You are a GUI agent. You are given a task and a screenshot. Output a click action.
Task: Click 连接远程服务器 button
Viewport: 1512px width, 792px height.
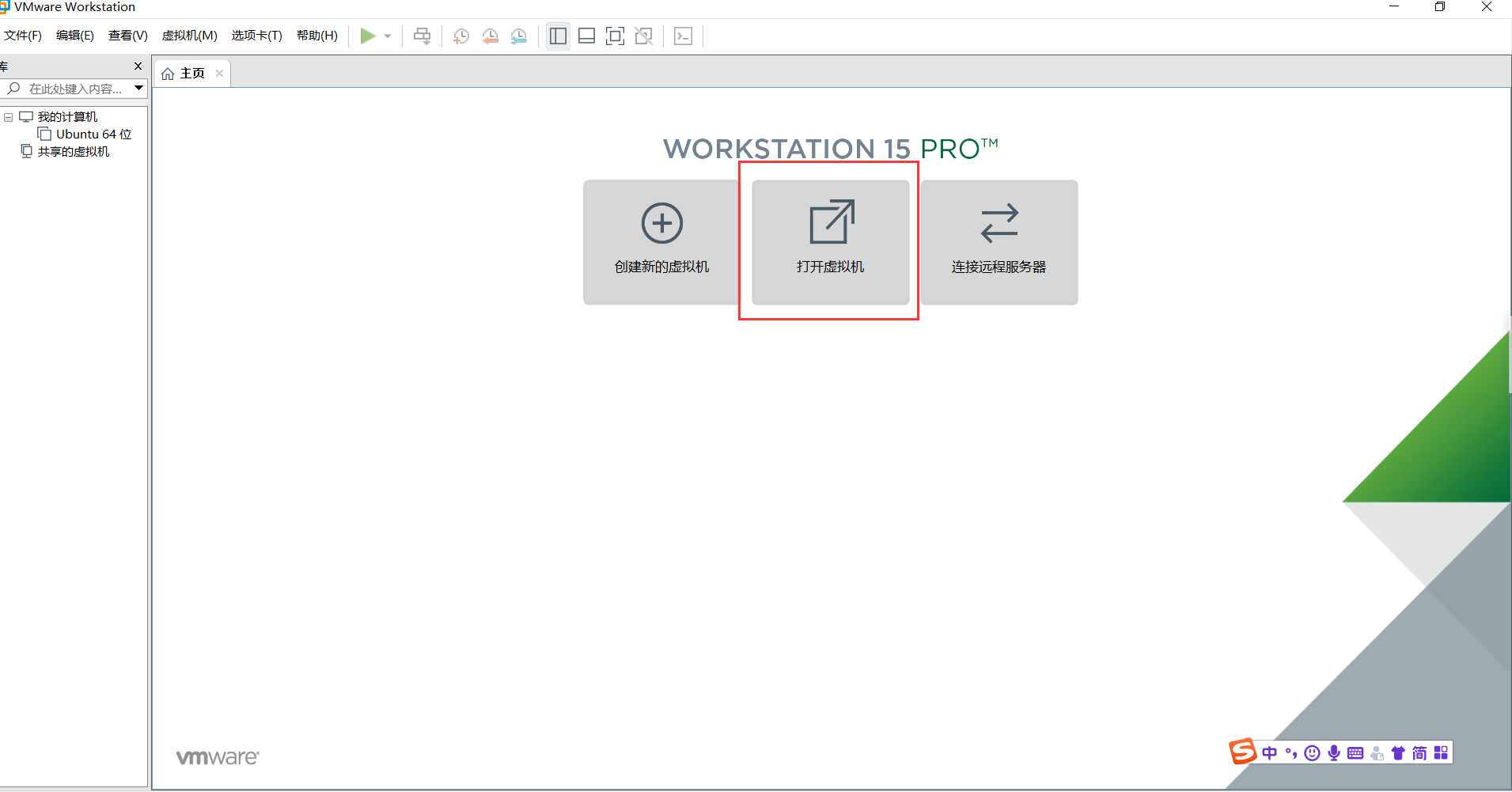point(999,242)
